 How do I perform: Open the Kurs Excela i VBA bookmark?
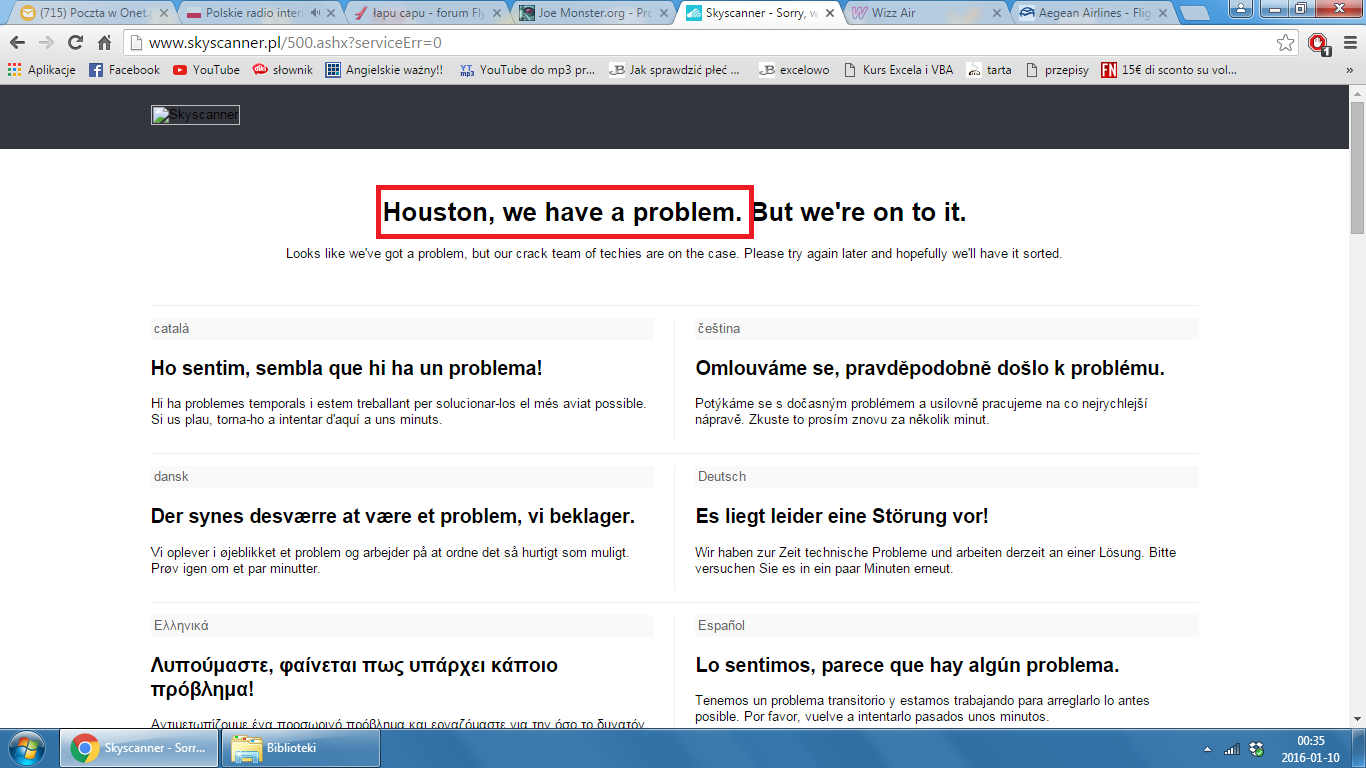click(x=898, y=70)
